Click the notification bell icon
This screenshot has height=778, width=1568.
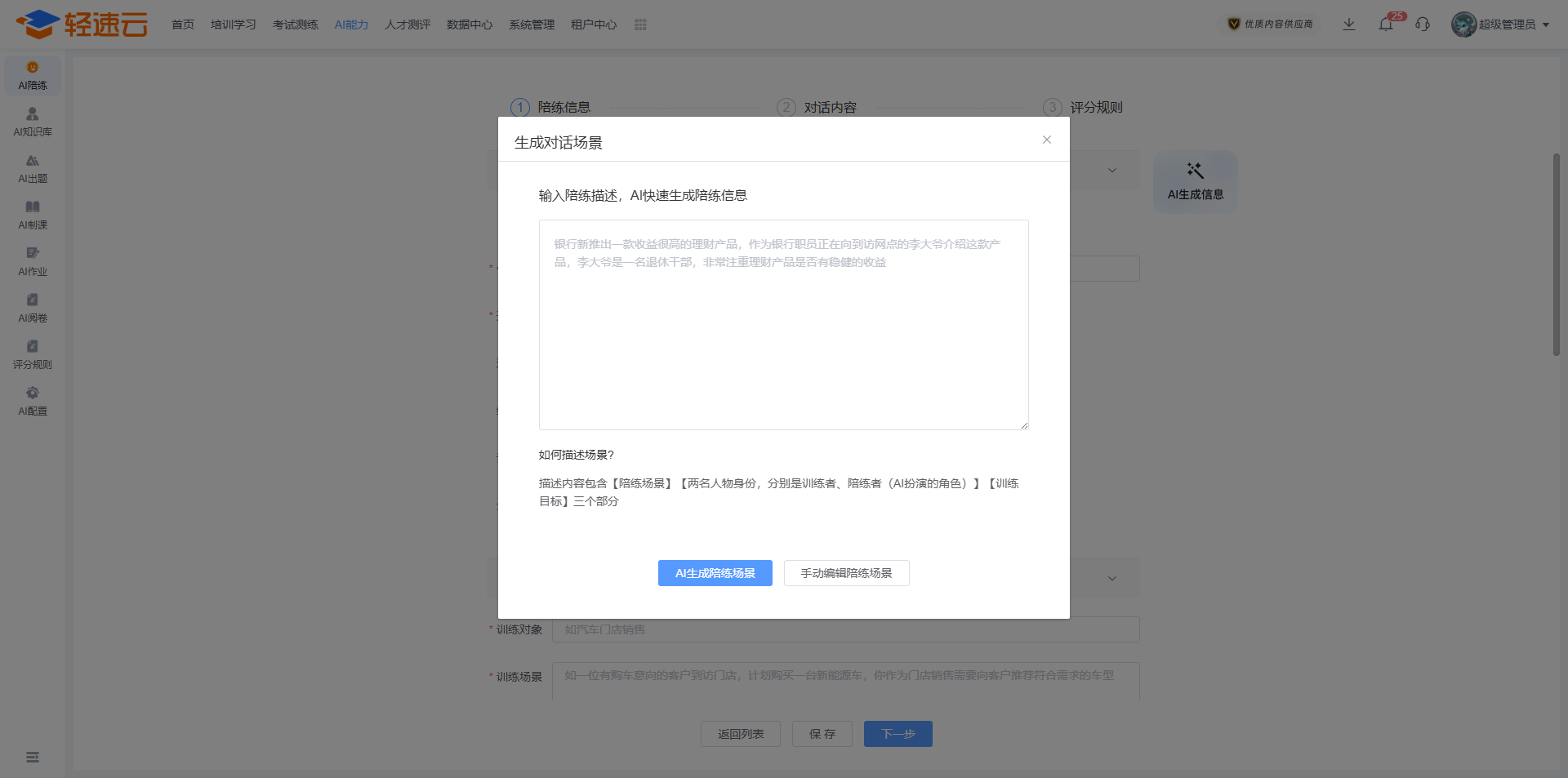[1386, 24]
